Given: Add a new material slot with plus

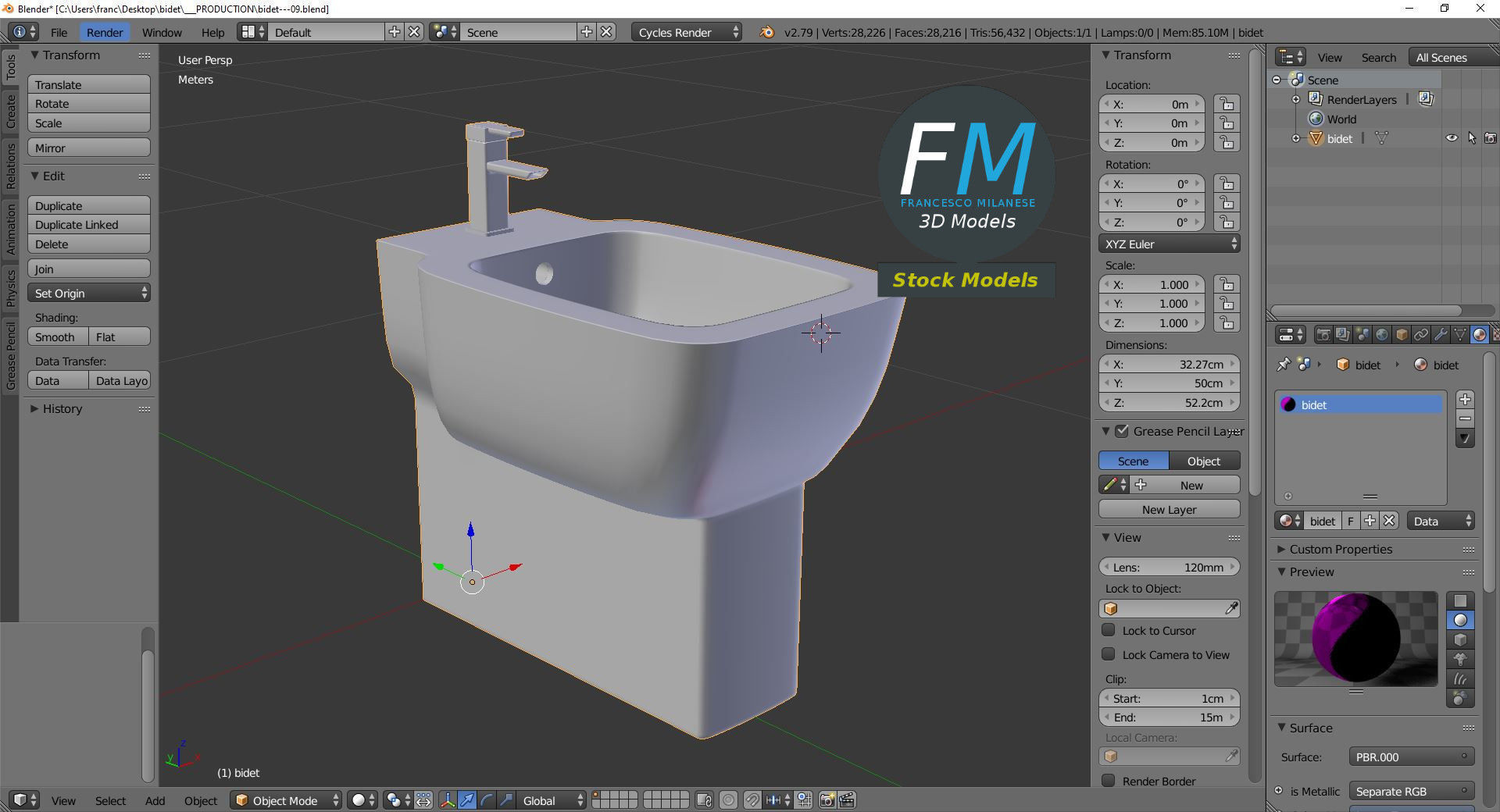Looking at the screenshot, I should point(1465,399).
